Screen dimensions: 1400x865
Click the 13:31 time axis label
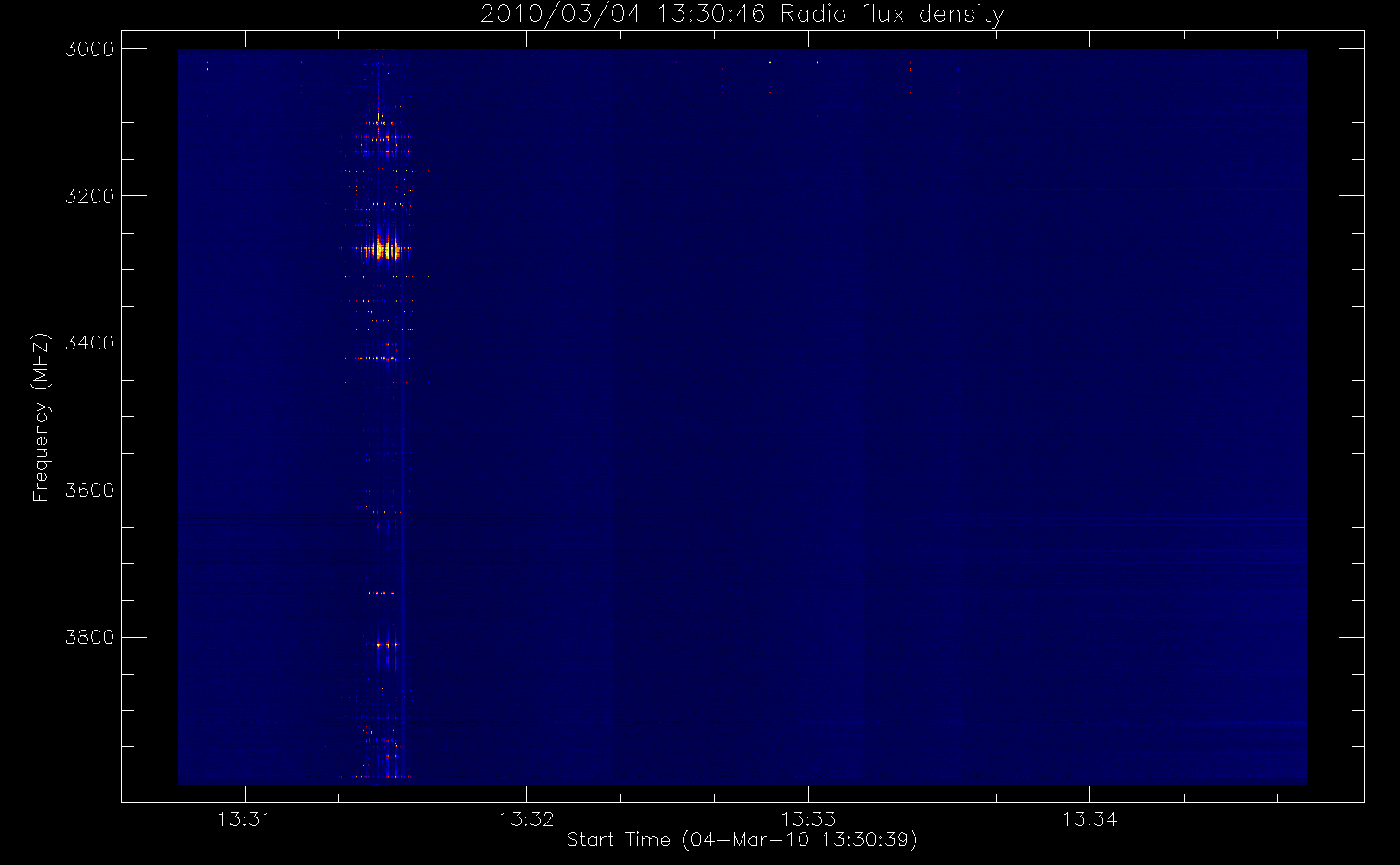(x=244, y=819)
